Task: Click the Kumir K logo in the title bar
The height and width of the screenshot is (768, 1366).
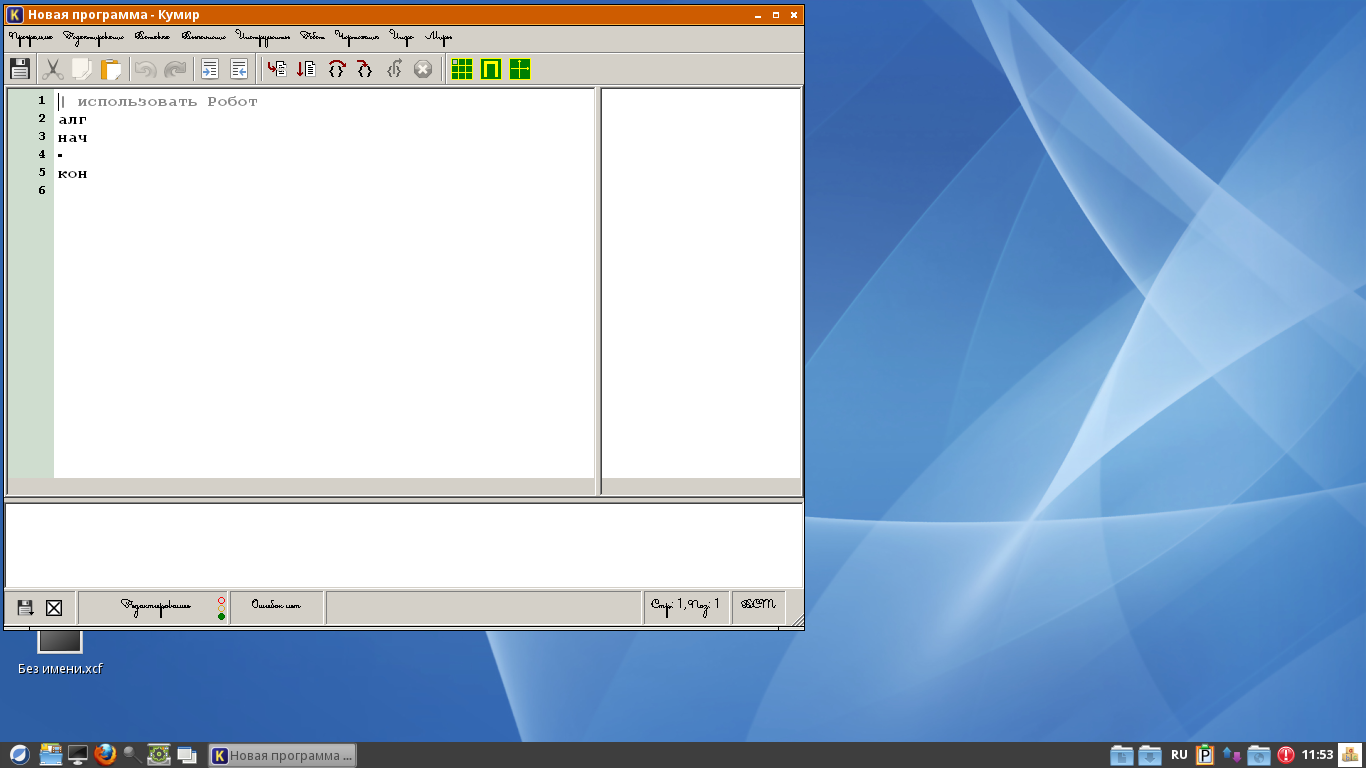Action: [x=15, y=15]
